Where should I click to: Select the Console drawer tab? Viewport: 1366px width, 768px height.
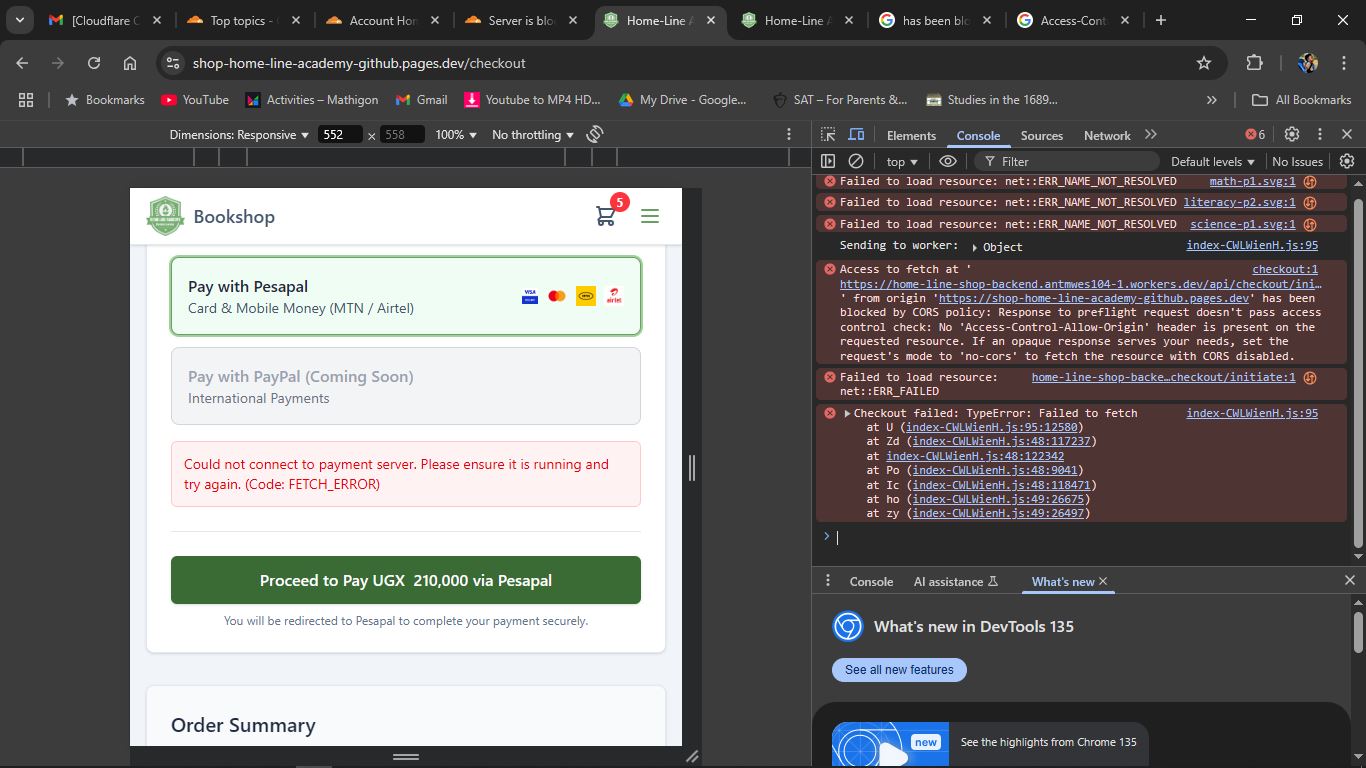(871, 581)
